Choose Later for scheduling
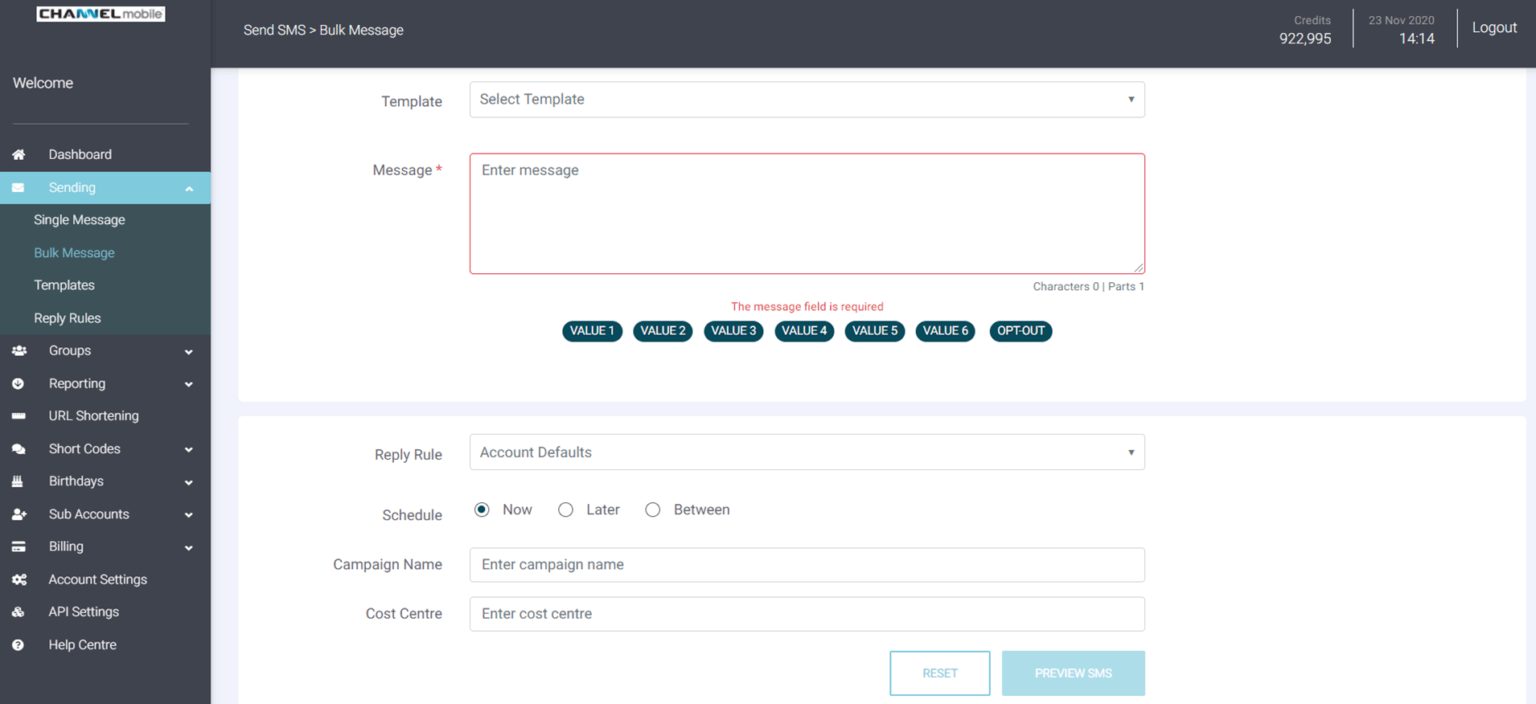This screenshot has height=704, width=1536. (x=565, y=509)
